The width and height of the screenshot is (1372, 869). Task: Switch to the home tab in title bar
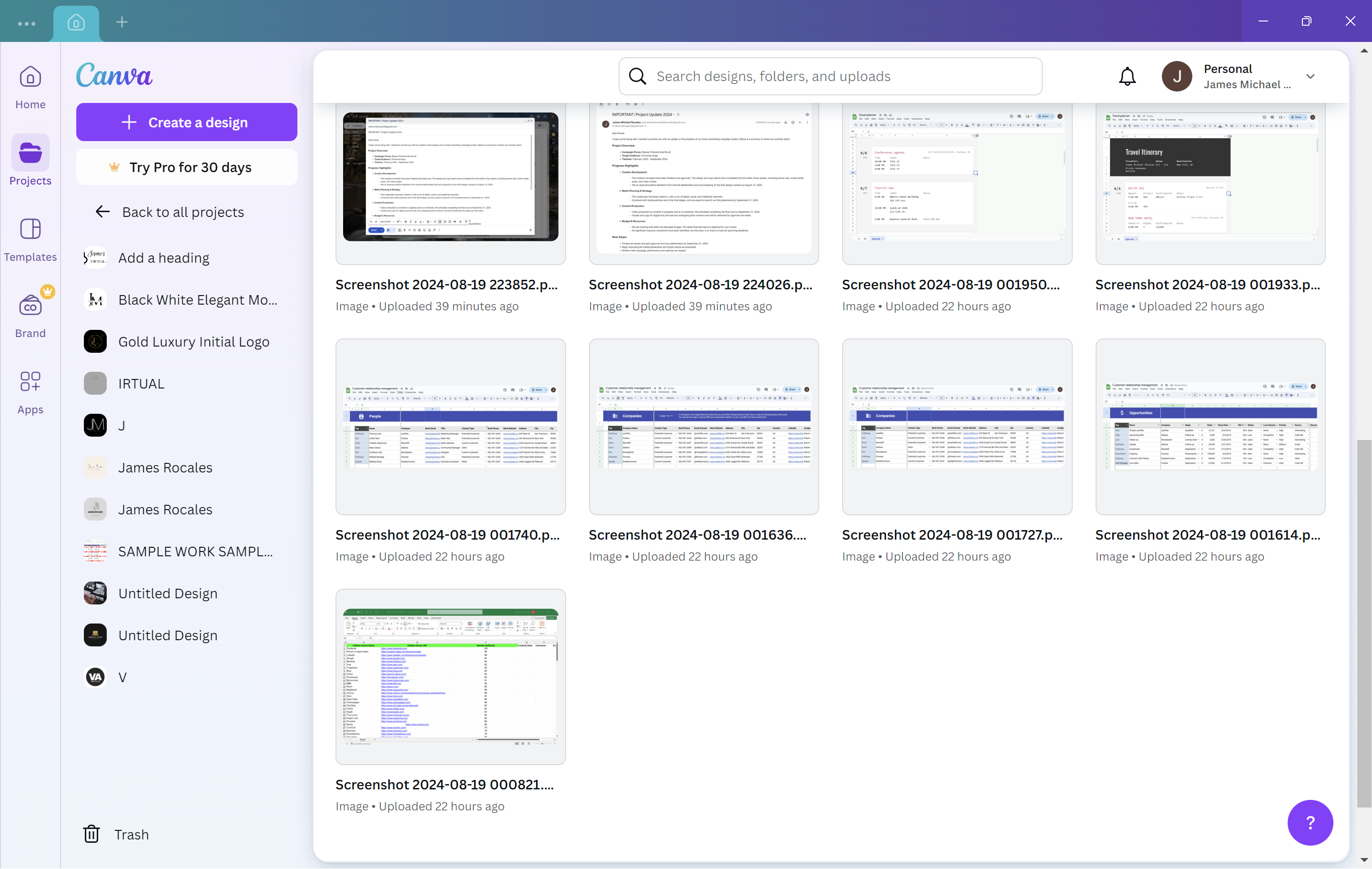click(x=76, y=23)
